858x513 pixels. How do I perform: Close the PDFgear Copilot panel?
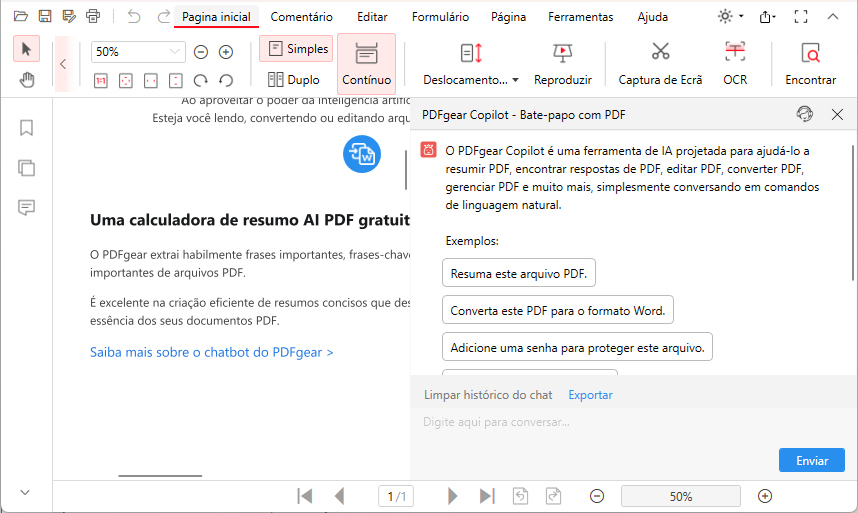pos(837,114)
